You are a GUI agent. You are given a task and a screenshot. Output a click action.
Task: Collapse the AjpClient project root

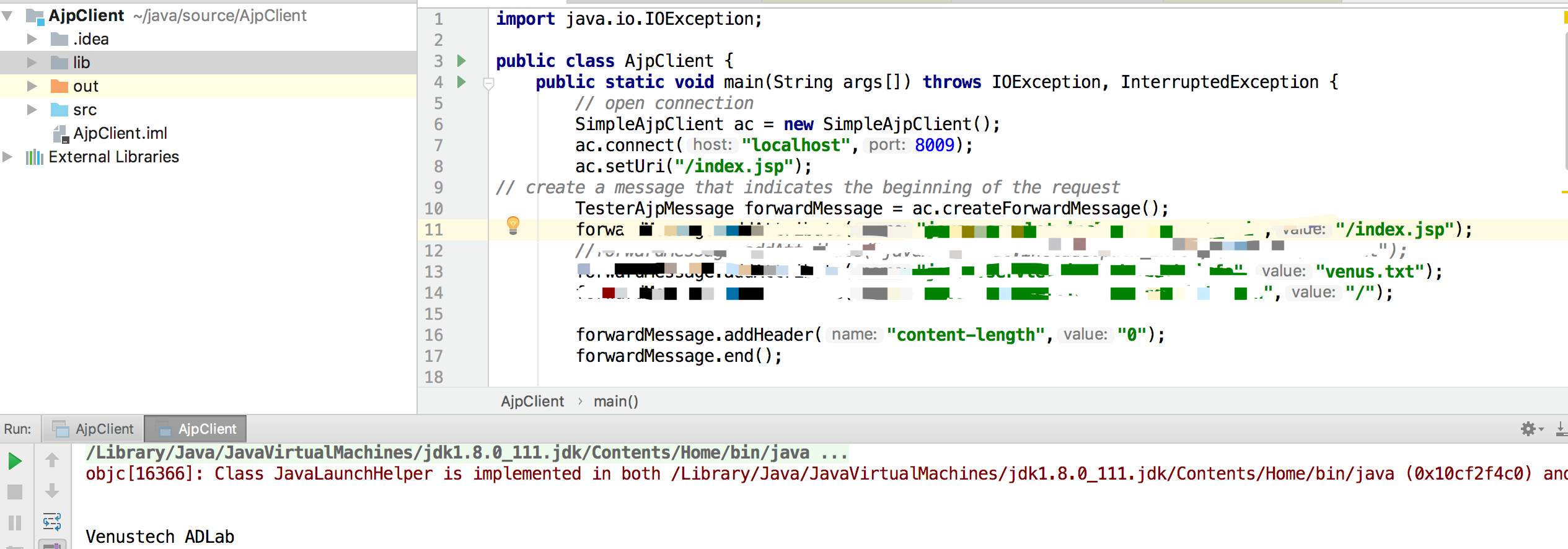pos(7,15)
